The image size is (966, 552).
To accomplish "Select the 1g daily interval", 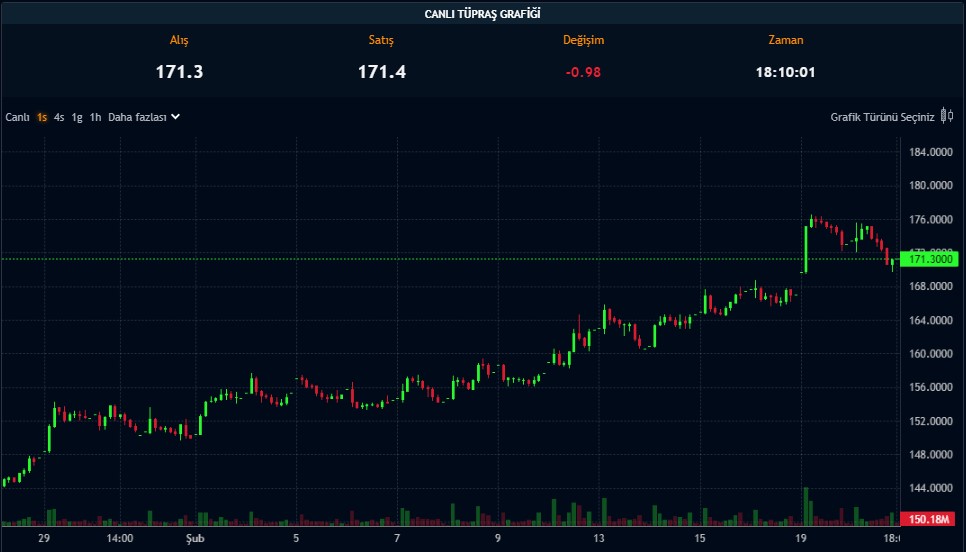I will coord(77,117).
